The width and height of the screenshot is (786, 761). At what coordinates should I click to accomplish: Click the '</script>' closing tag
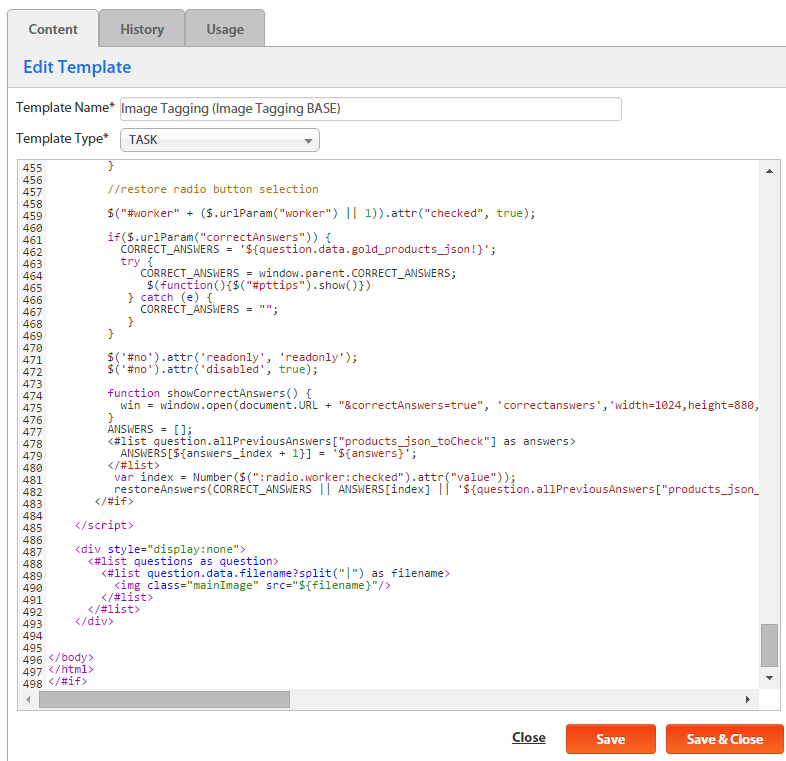tap(104, 525)
